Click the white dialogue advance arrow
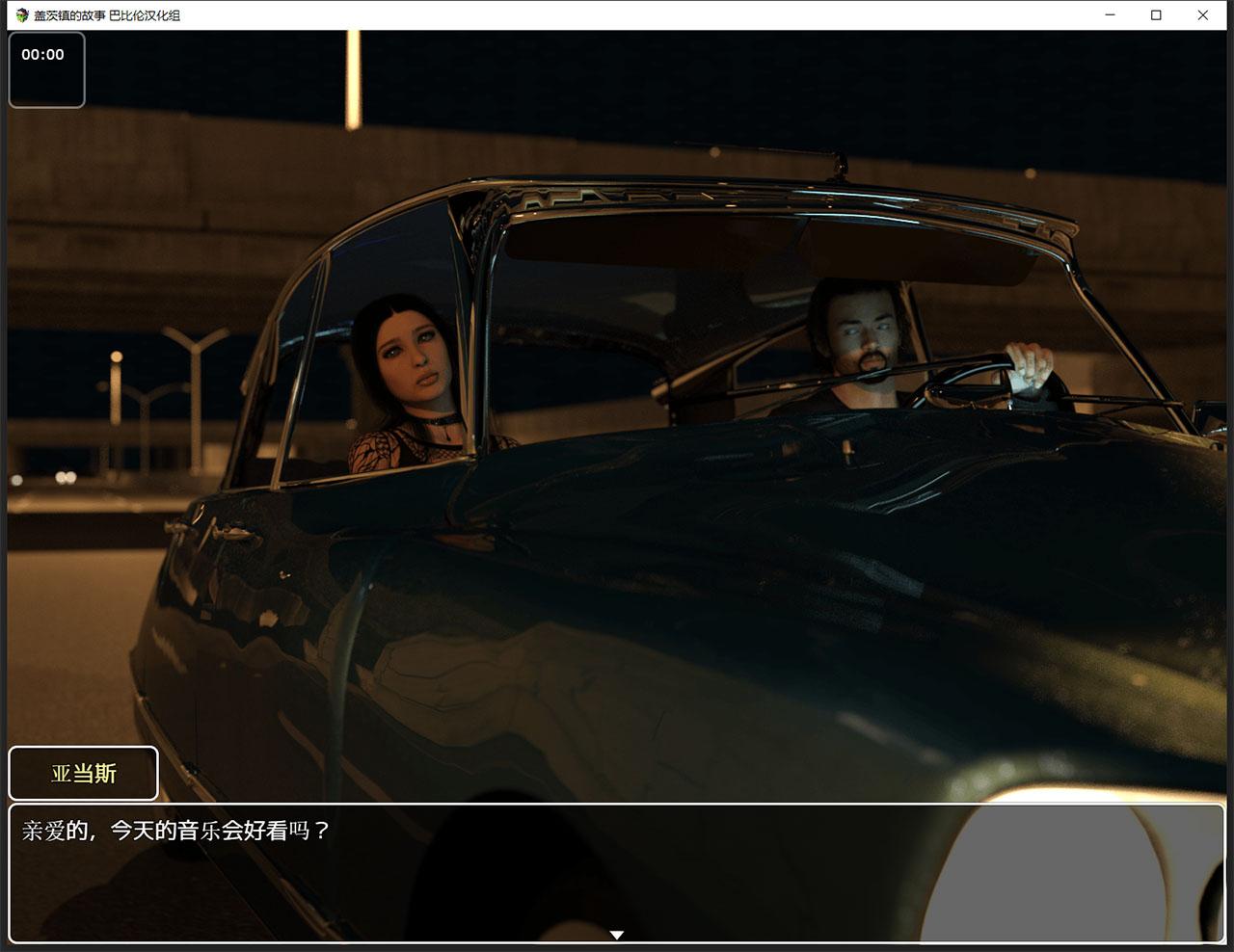 click(x=617, y=935)
